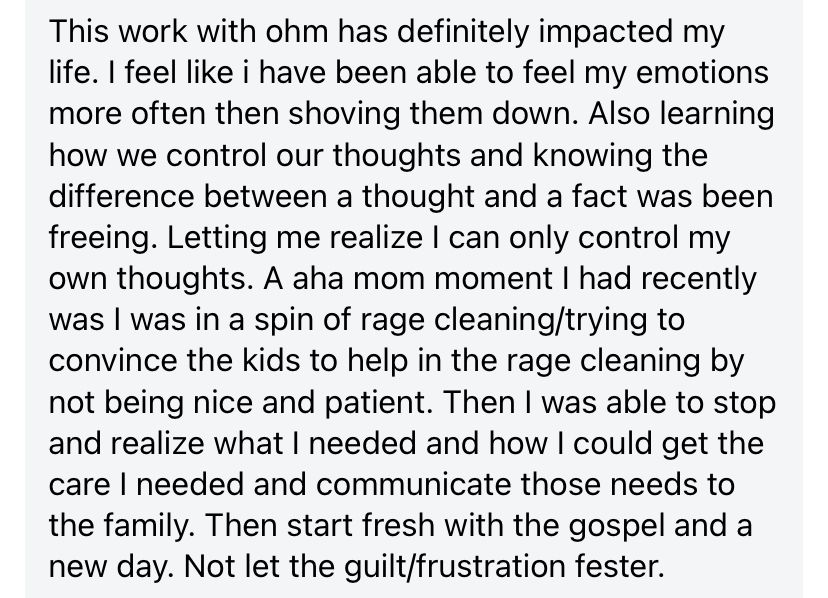Click the text "own thoughts"
The width and height of the screenshot is (828, 598).
(148, 279)
